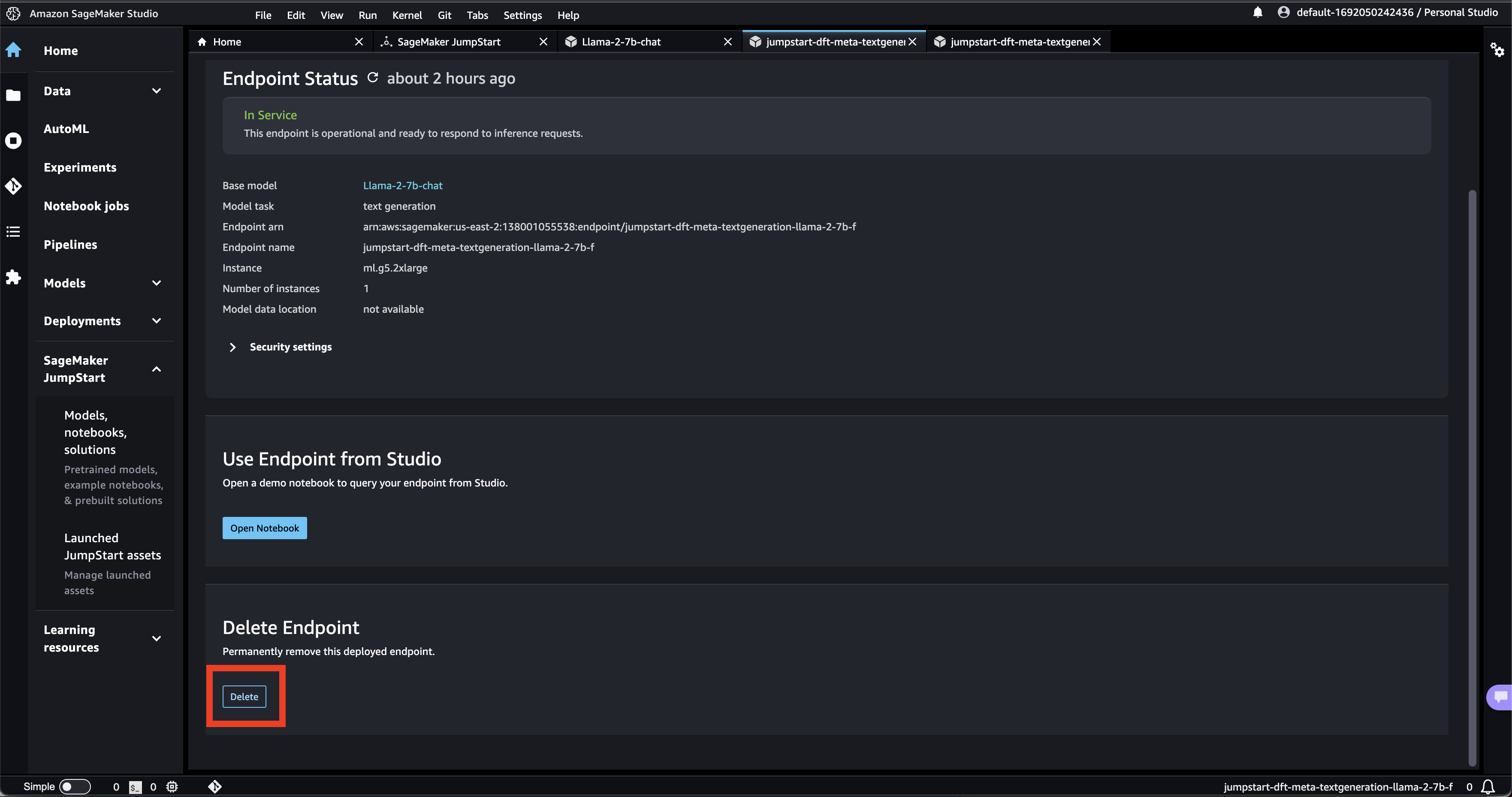This screenshot has height=797, width=1512.
Task: Expand the Deployments menu
Action: click(x=156, y=321)
